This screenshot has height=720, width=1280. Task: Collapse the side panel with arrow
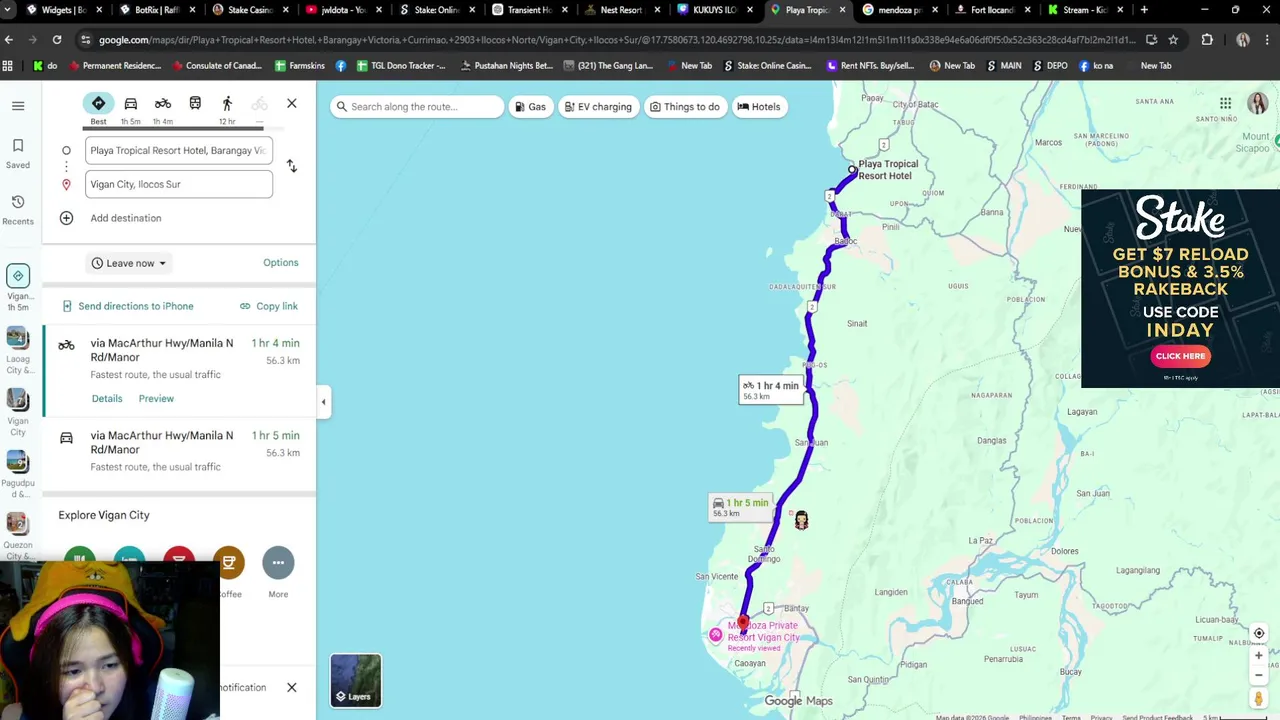point(323,401)
